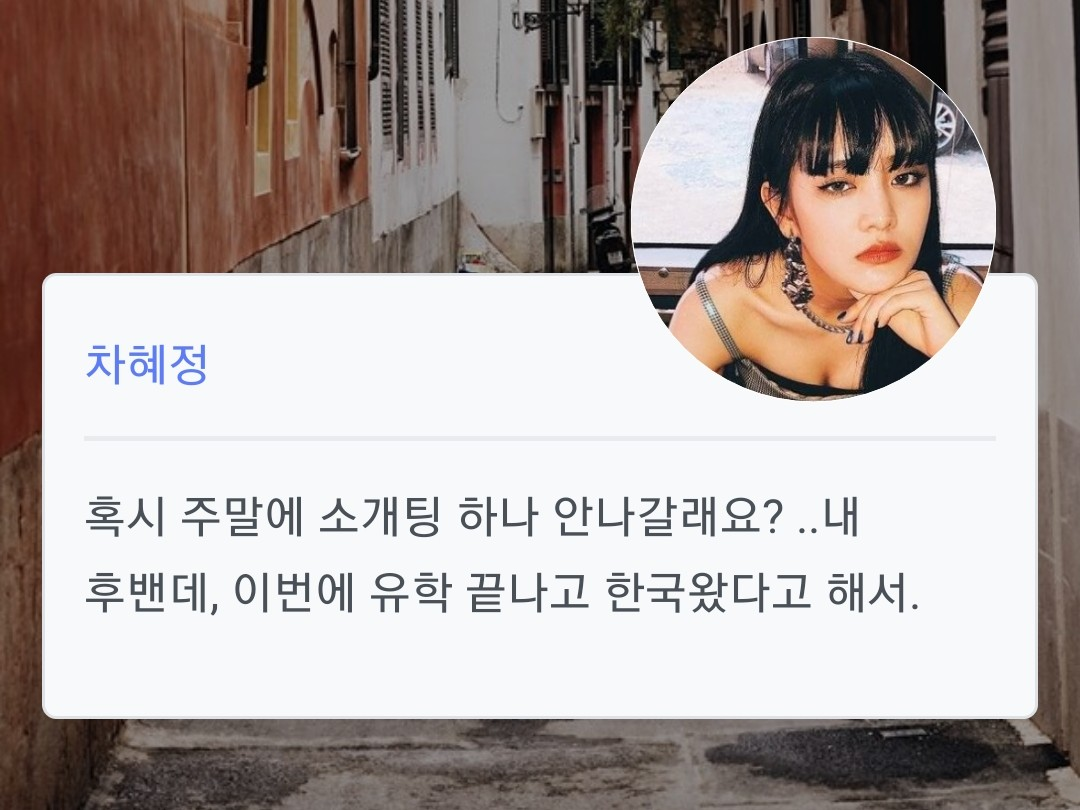Tap the earring in the profile photo
1080x810 pixels.
tap(798, 272)
